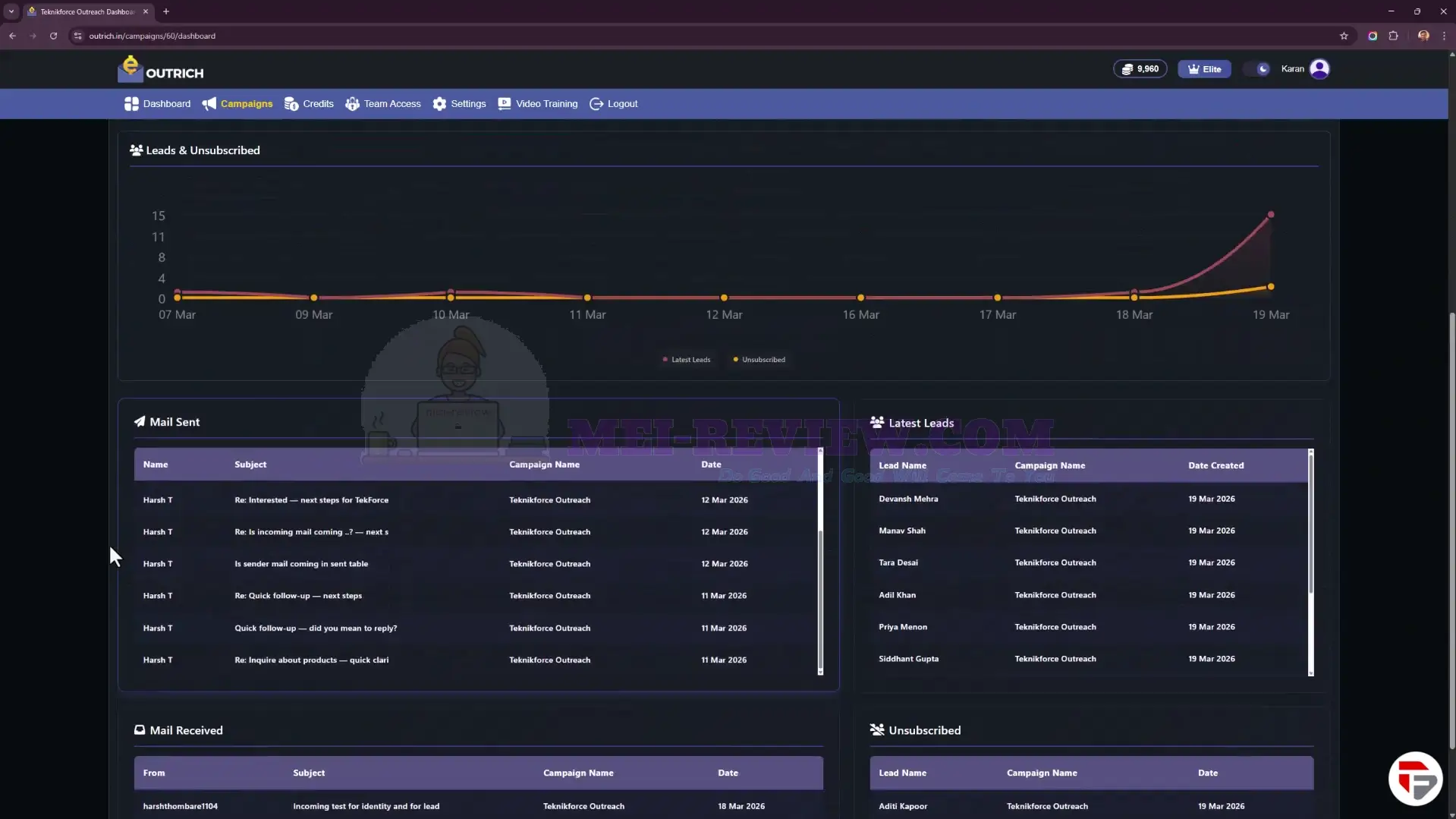Select 'Re: Interested — next steps for TekForce' row
The height and width of the screenshot is (819, 1456).
point(477,500)
